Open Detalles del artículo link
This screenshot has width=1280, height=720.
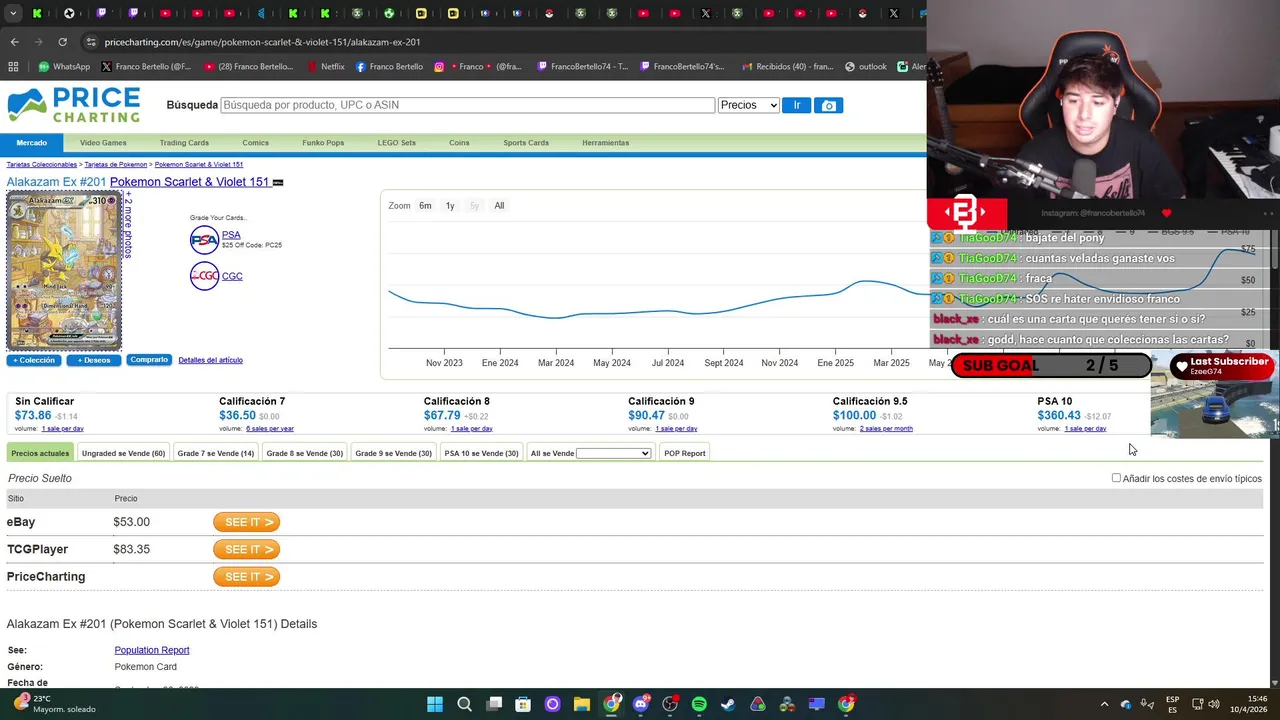[210, 360]
